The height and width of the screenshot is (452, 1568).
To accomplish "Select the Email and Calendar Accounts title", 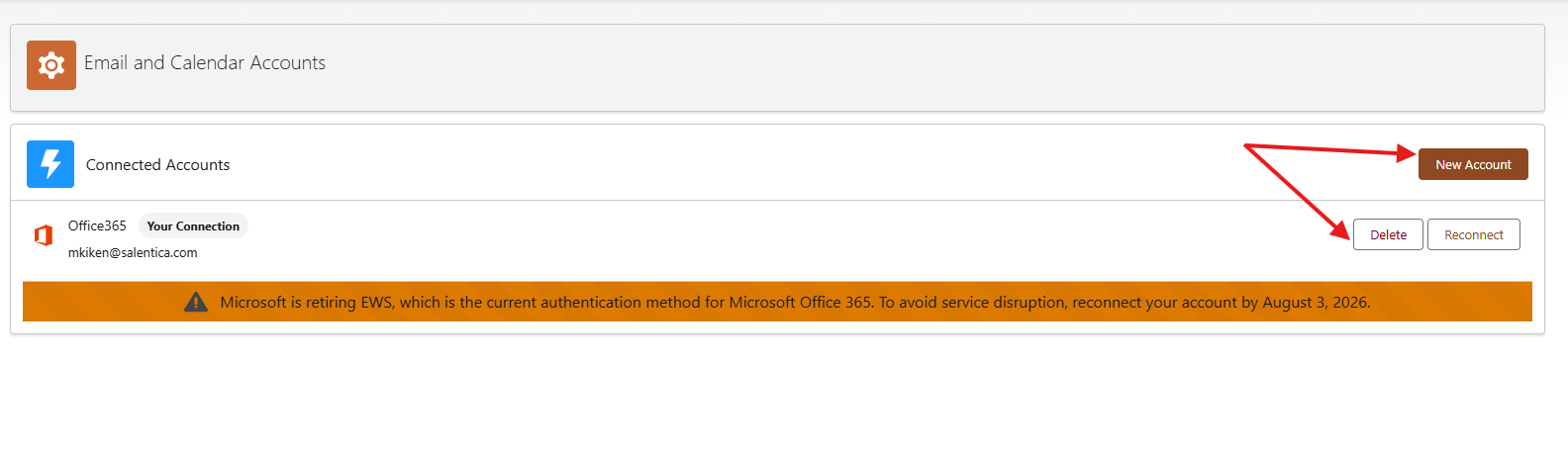I will pyautogui.click(x=205, y=63).
